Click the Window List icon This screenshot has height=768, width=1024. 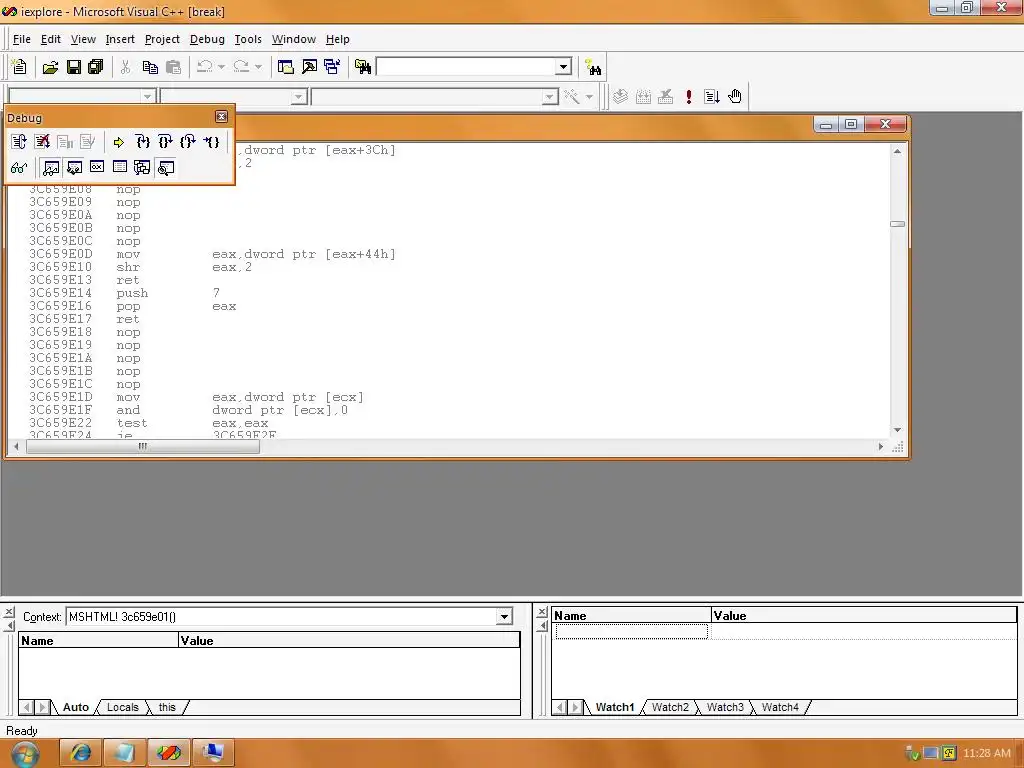pos(332,67)
